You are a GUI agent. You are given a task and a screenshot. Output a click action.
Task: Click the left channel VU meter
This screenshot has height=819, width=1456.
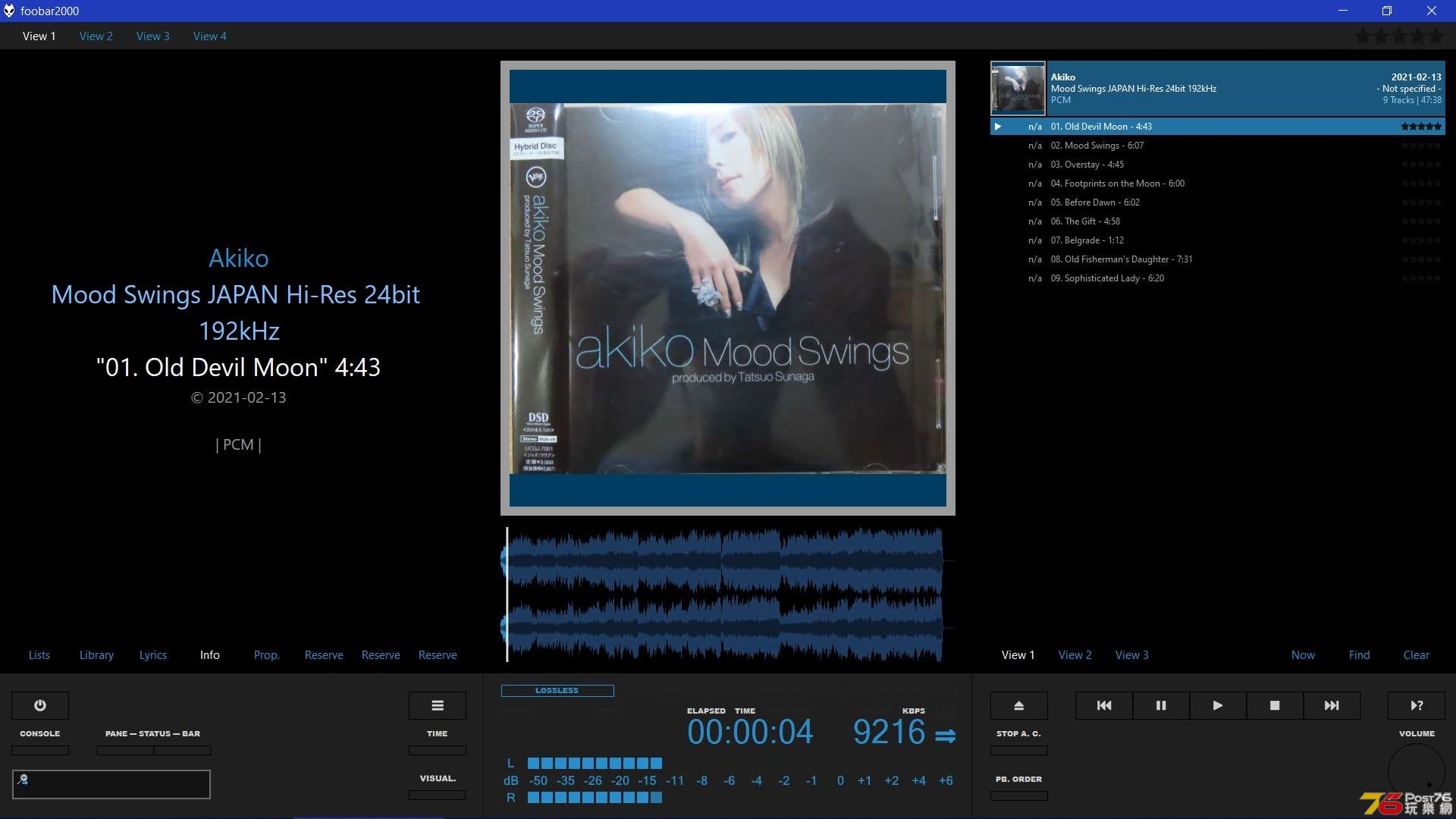pyautogui.click(x=595, y=763)
